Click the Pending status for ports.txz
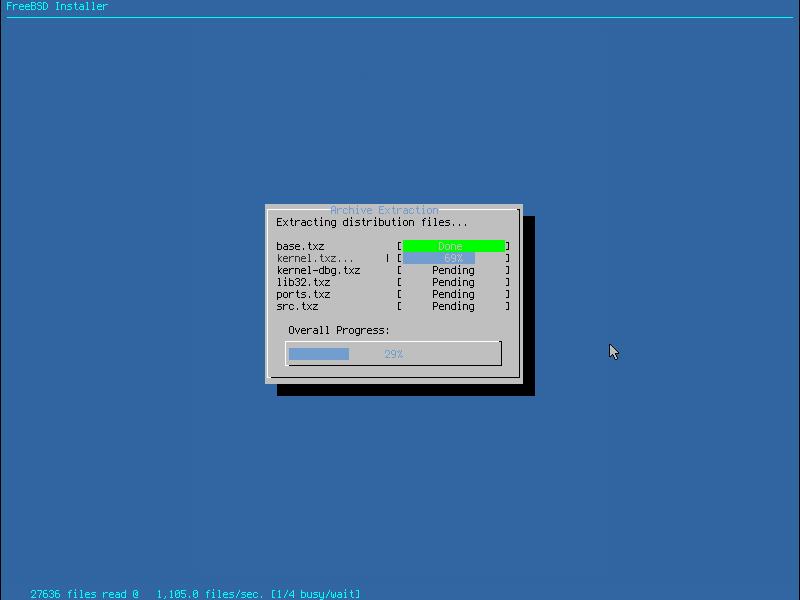The image size is (800, 600). pos(453,294)
